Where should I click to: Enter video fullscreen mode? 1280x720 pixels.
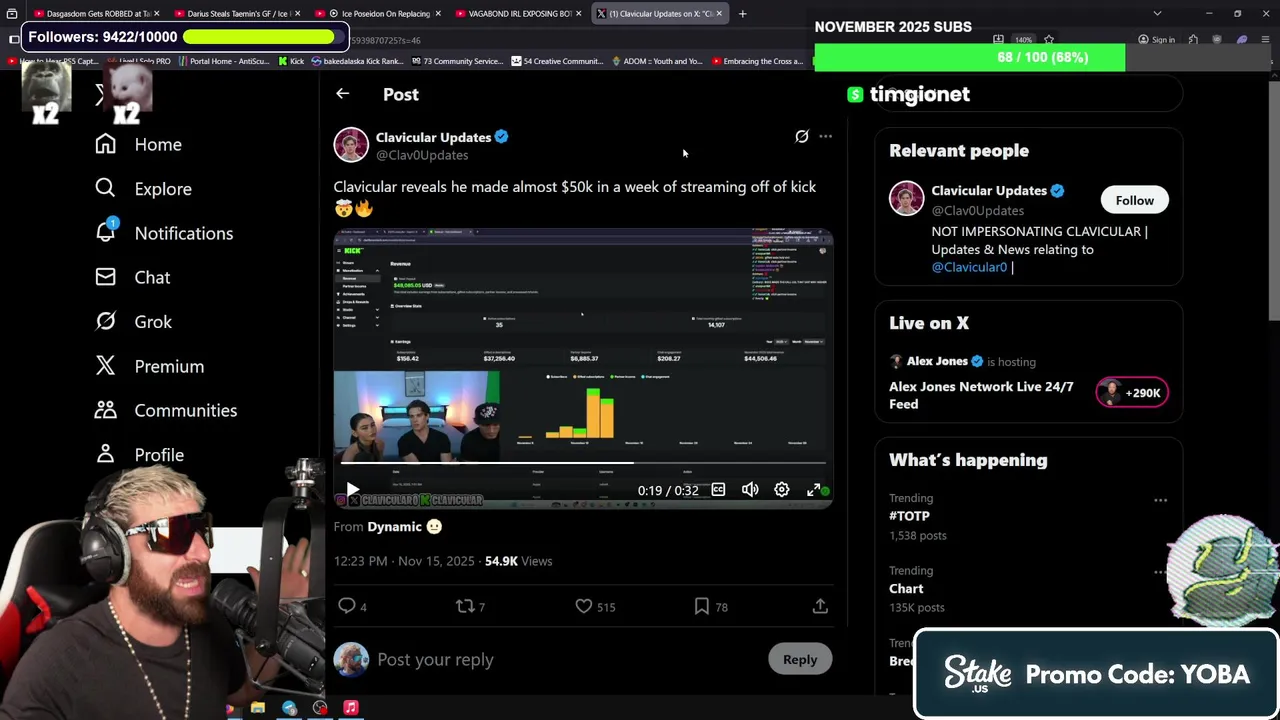click(814, 490)
